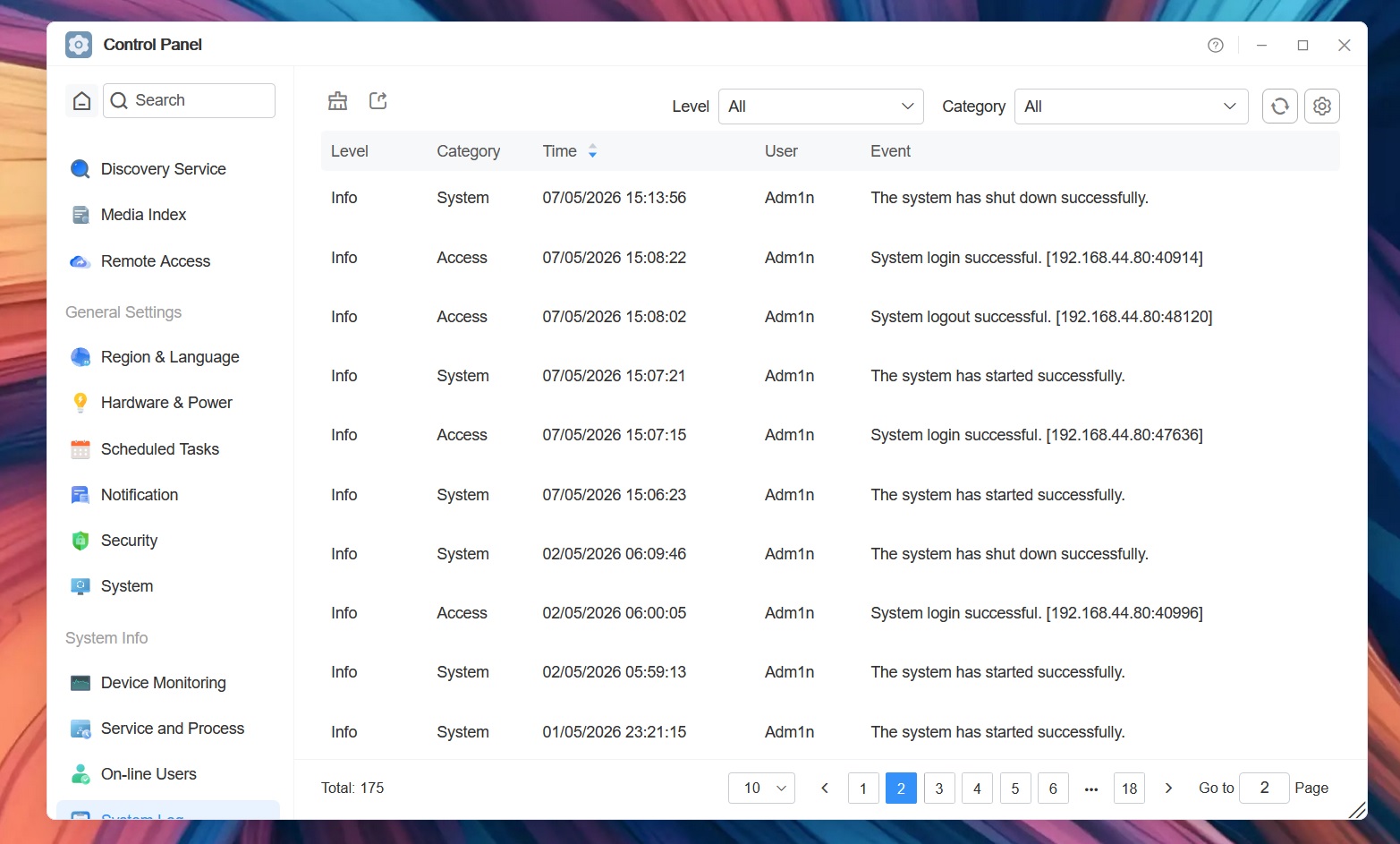Image resolution: width=1400 pixels, height=844 pixels.
Task: Expand the Level filter dropdown
Action: (x=820, y=107)
